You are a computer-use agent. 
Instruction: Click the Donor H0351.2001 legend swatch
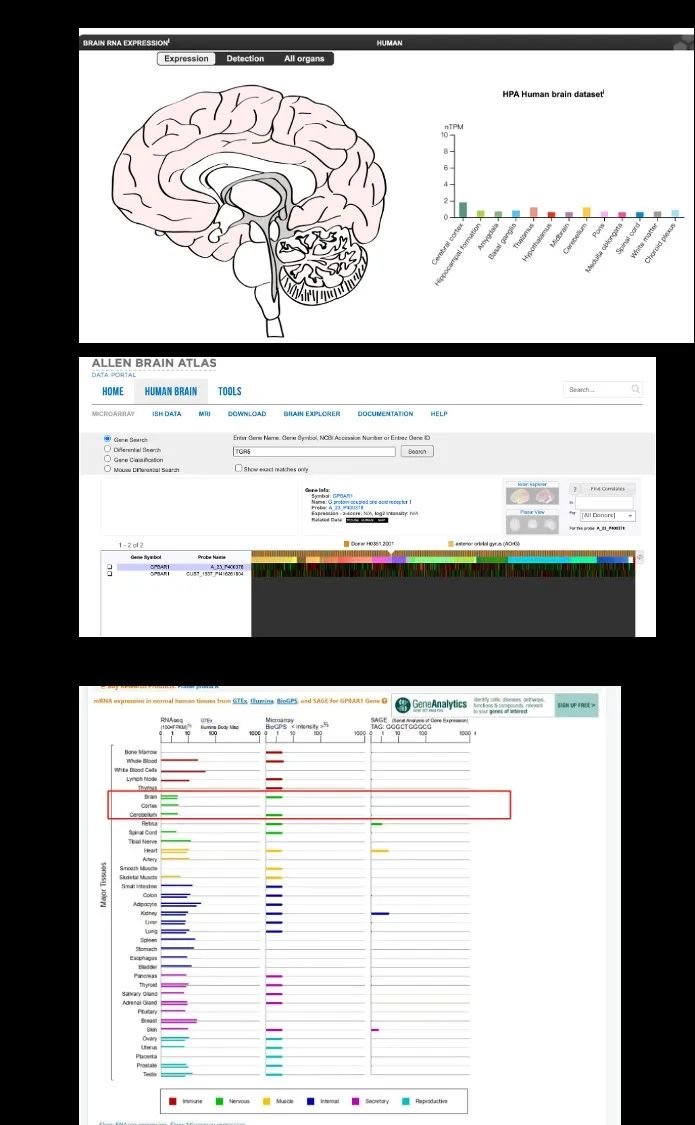[x=346, y=544]
